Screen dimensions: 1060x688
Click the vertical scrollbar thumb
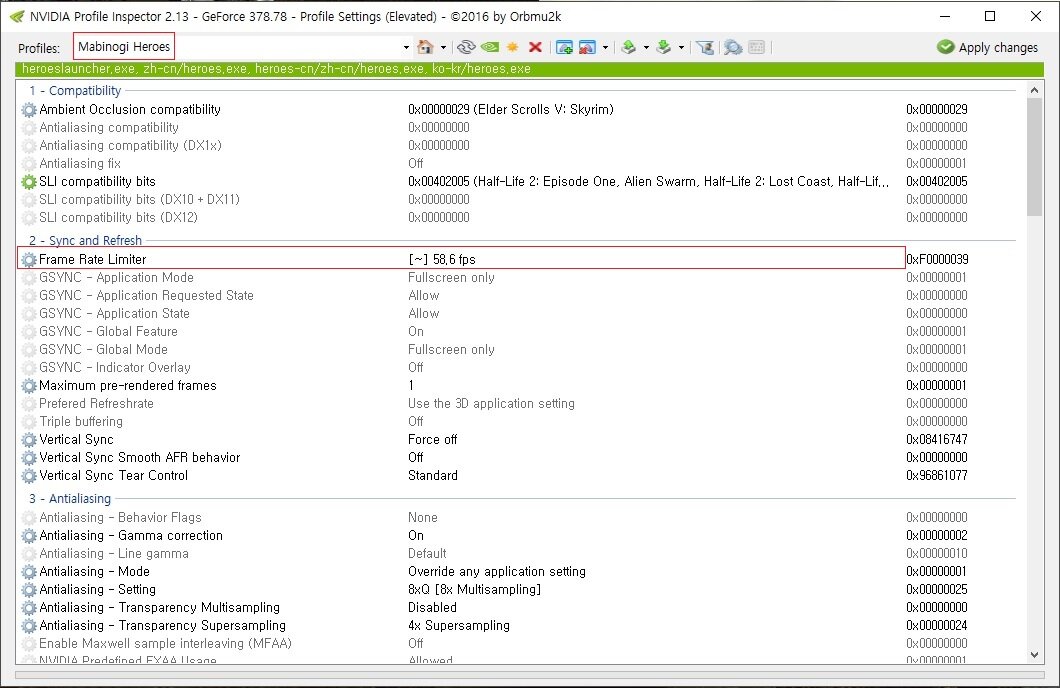[1034, 157]
